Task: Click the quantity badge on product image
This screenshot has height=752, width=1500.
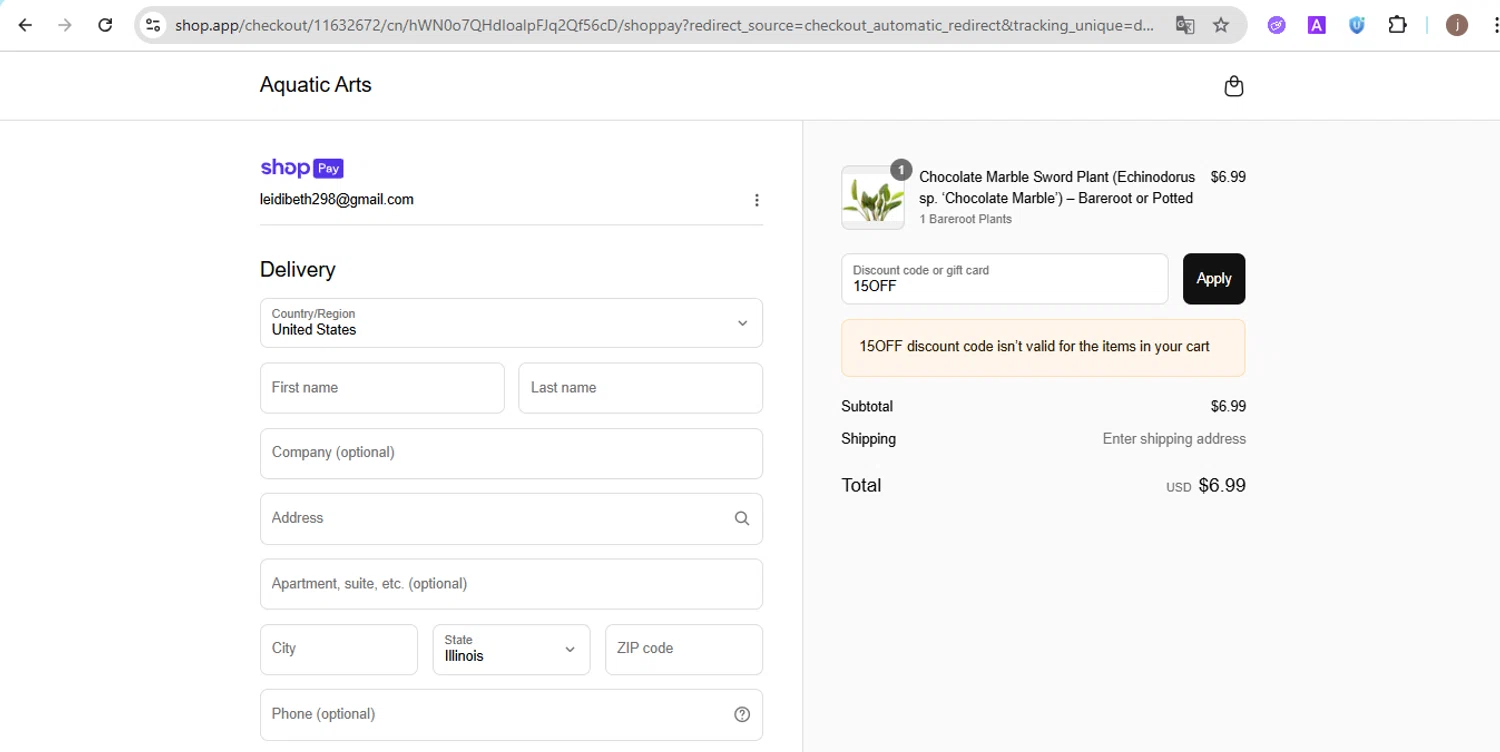Action: click(901, 170)
